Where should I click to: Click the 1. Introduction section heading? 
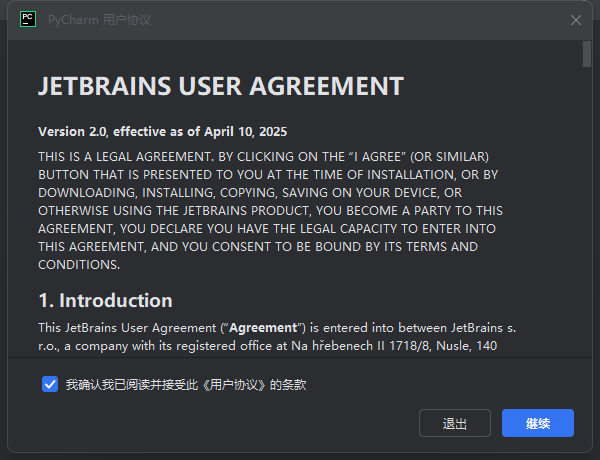[x=105, y=300]
